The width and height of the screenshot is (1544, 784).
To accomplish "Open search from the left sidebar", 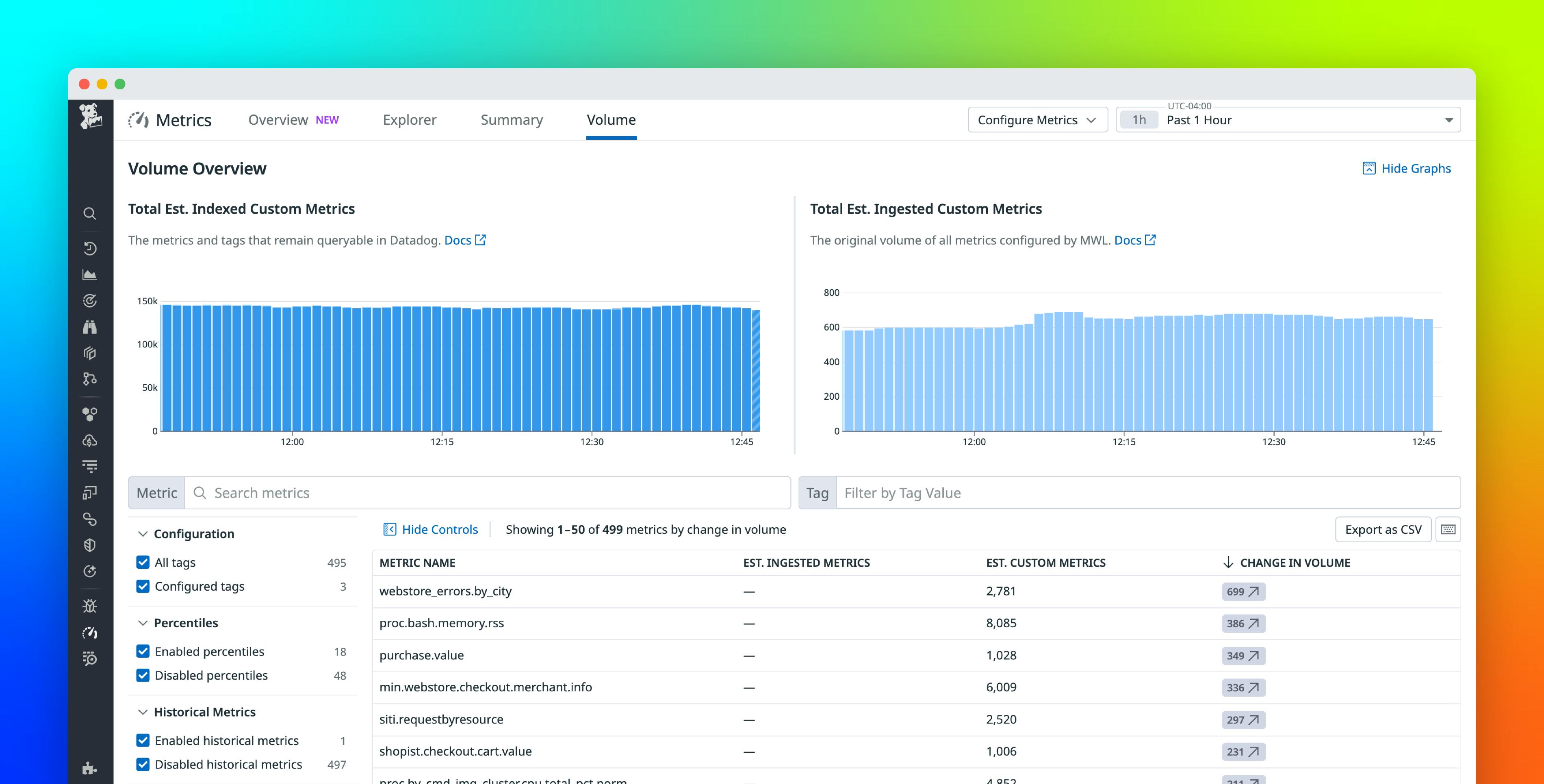I will pos(90,214).
